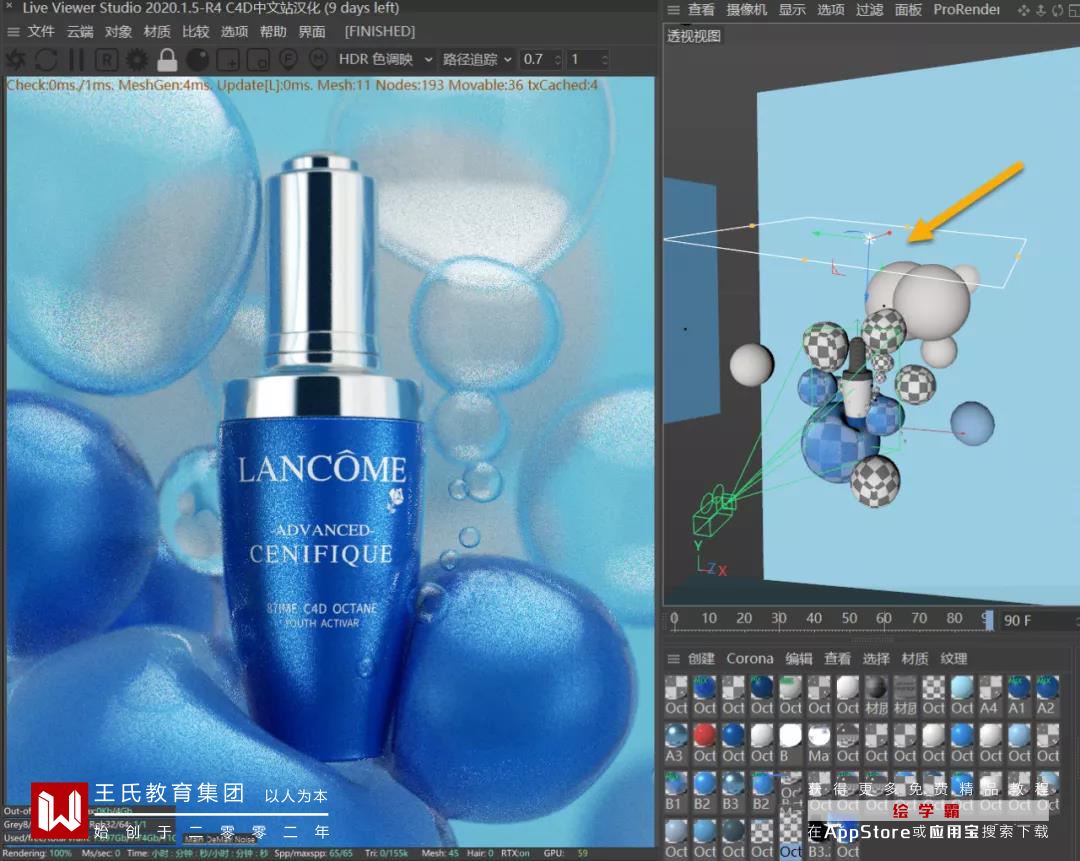Click the viewport rotate camera icon

pos(1057,10)
